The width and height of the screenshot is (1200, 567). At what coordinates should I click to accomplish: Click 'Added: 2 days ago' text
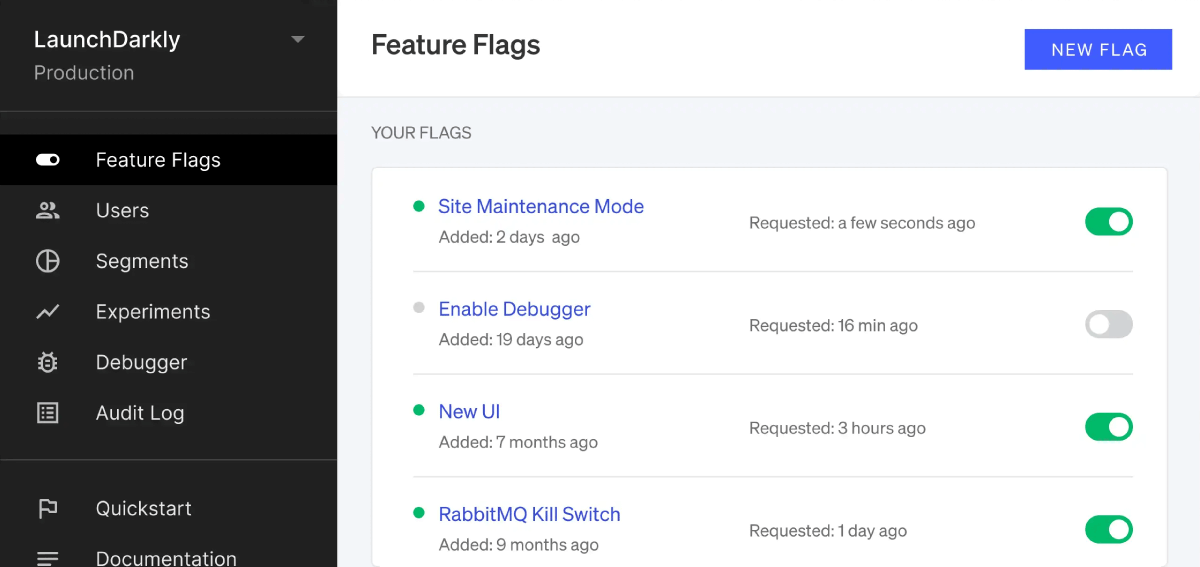[x=509, y=237]
